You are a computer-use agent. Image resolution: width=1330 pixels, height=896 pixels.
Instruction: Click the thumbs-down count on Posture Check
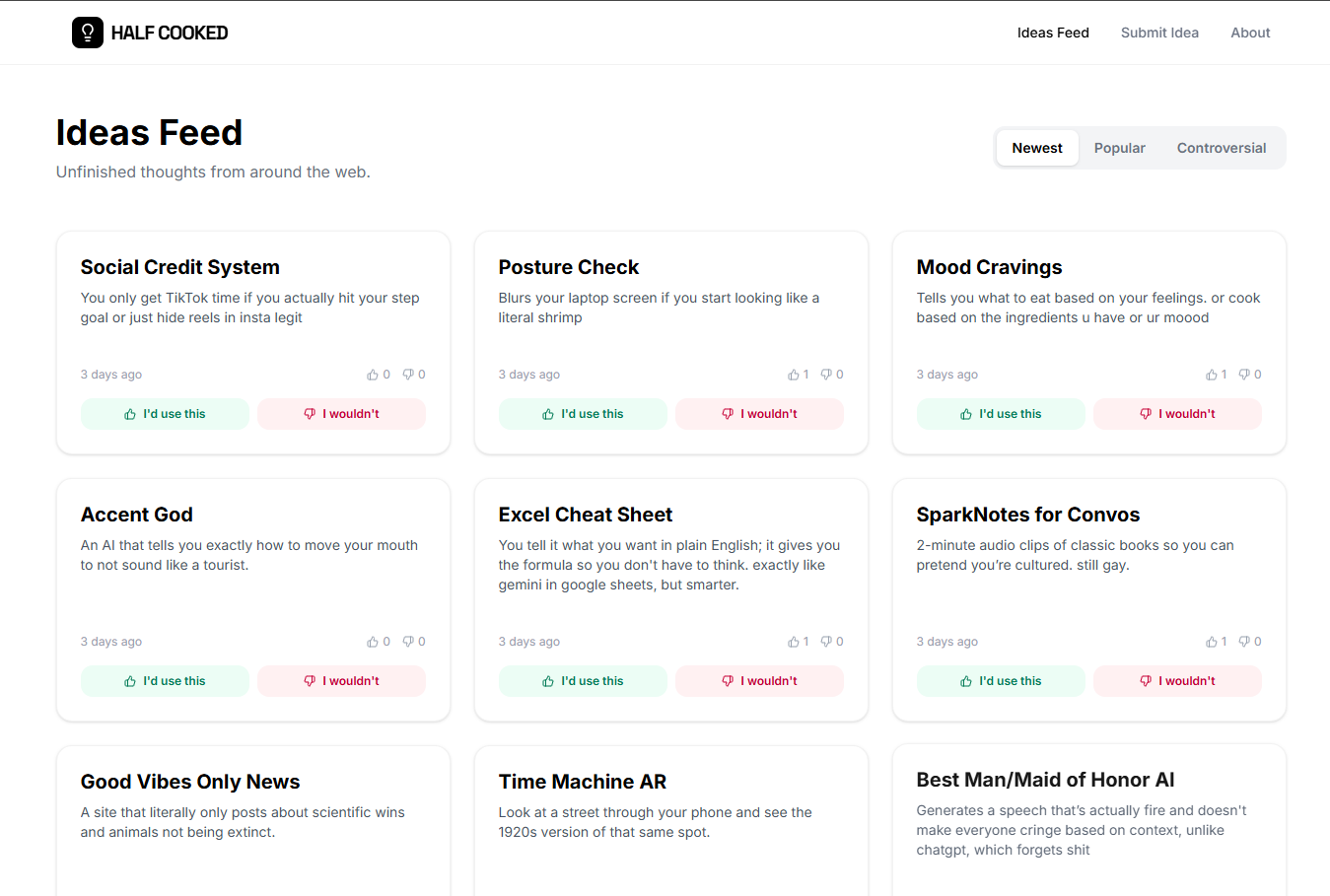(x=831, y=374)
